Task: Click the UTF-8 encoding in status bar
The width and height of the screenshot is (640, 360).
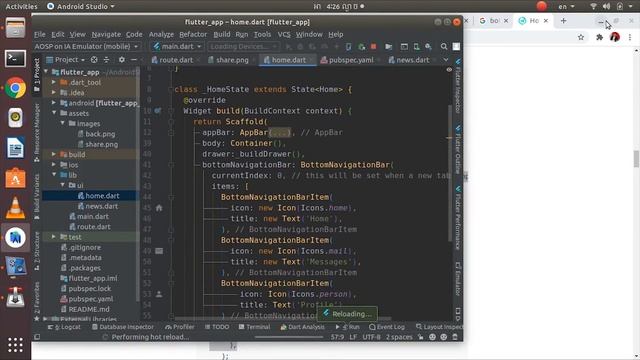Action: click(x=371, y=337)
